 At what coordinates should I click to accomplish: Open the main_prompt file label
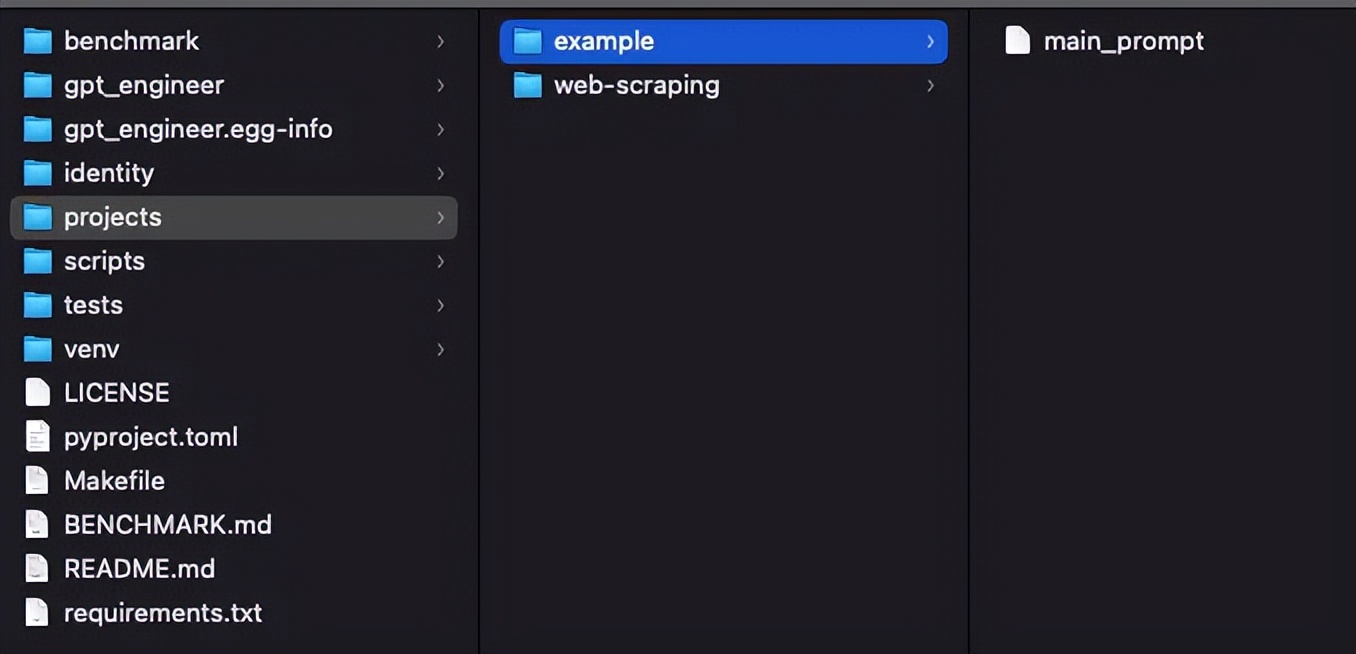pos(1123,41)
